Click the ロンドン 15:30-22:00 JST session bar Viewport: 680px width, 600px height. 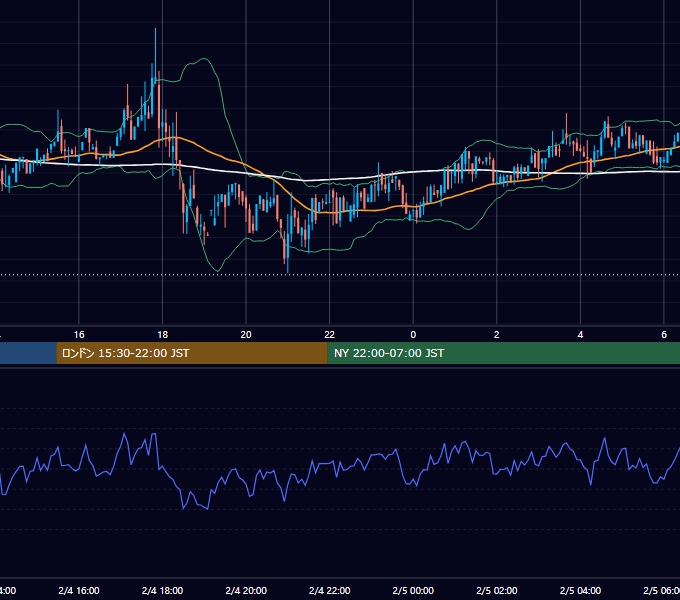(192, 353)
